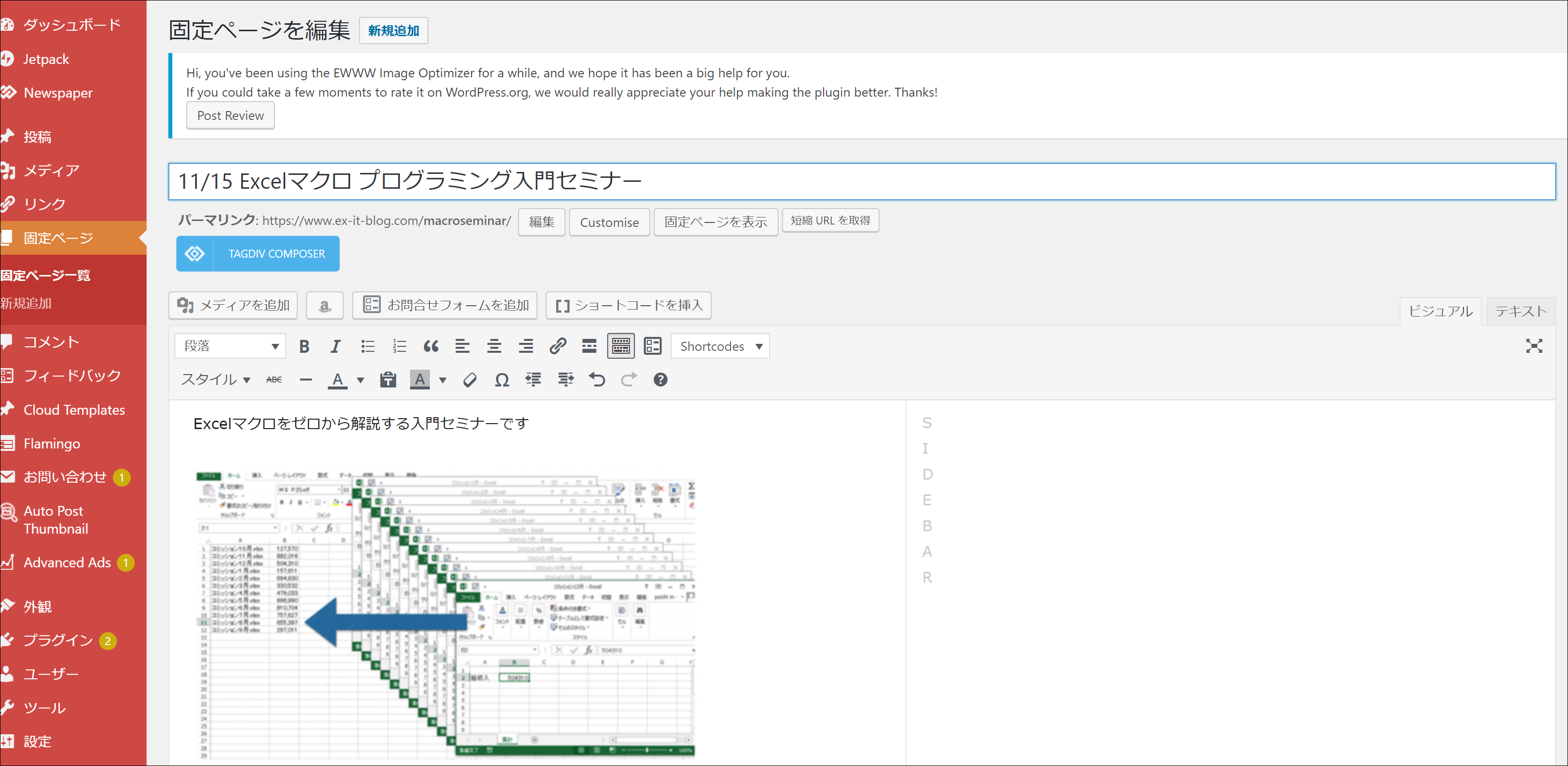Image resolution: width=1568 pixels, height=766 pixels.
Task: Apply the background highlight color
Action: pos(420,380)
